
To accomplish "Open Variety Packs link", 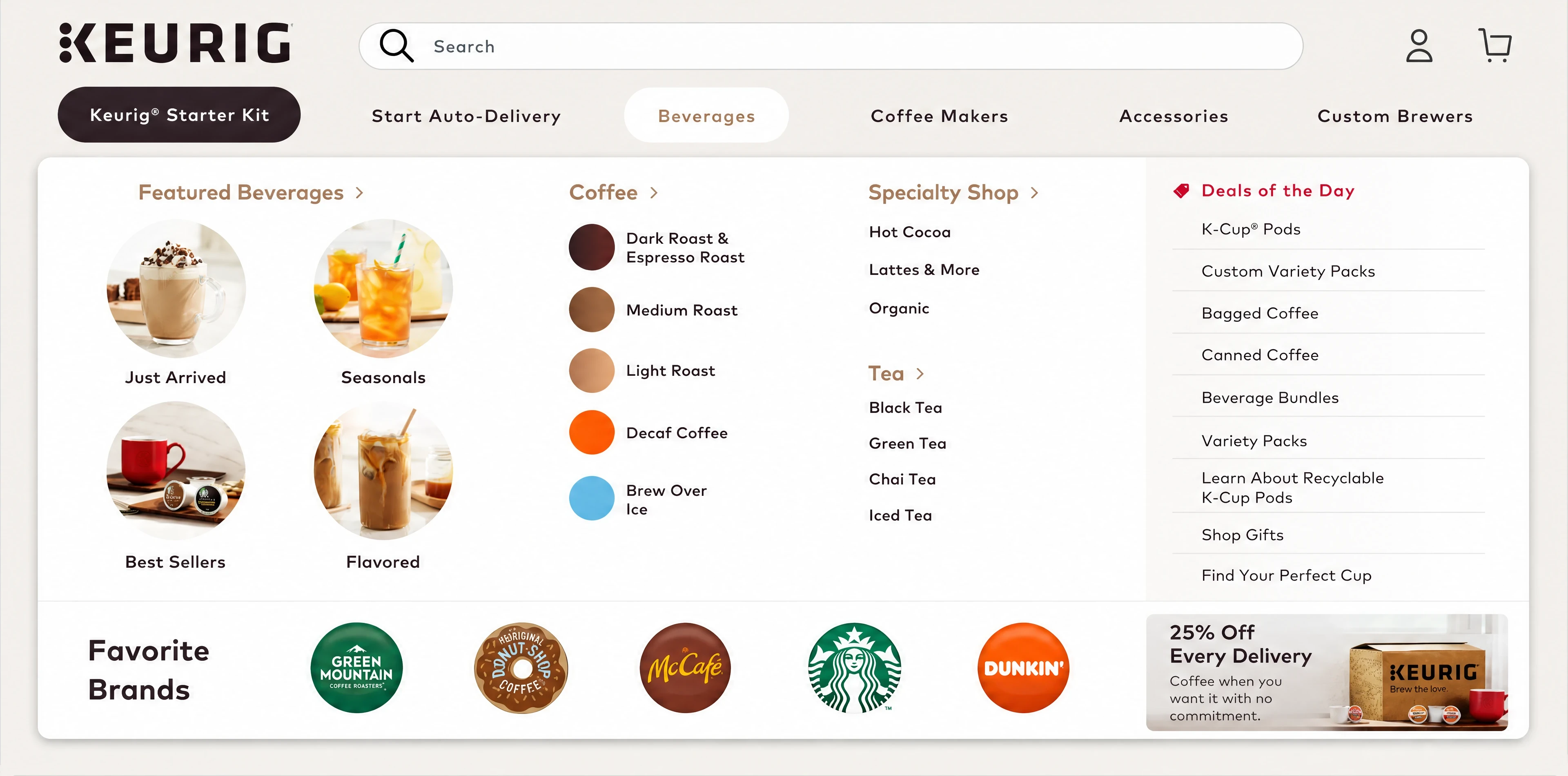I will pyautogui.click(x=1254, y=441).
